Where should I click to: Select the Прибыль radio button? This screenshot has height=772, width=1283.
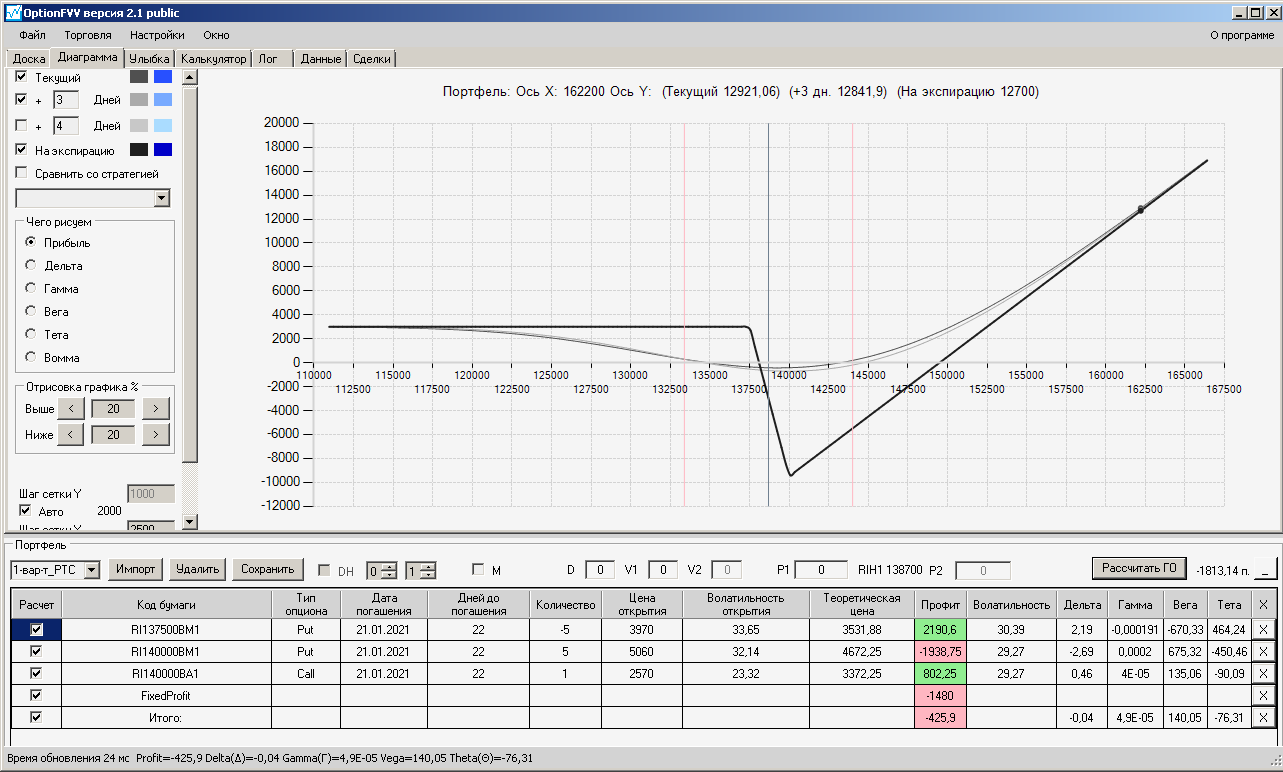pos(31,243)
